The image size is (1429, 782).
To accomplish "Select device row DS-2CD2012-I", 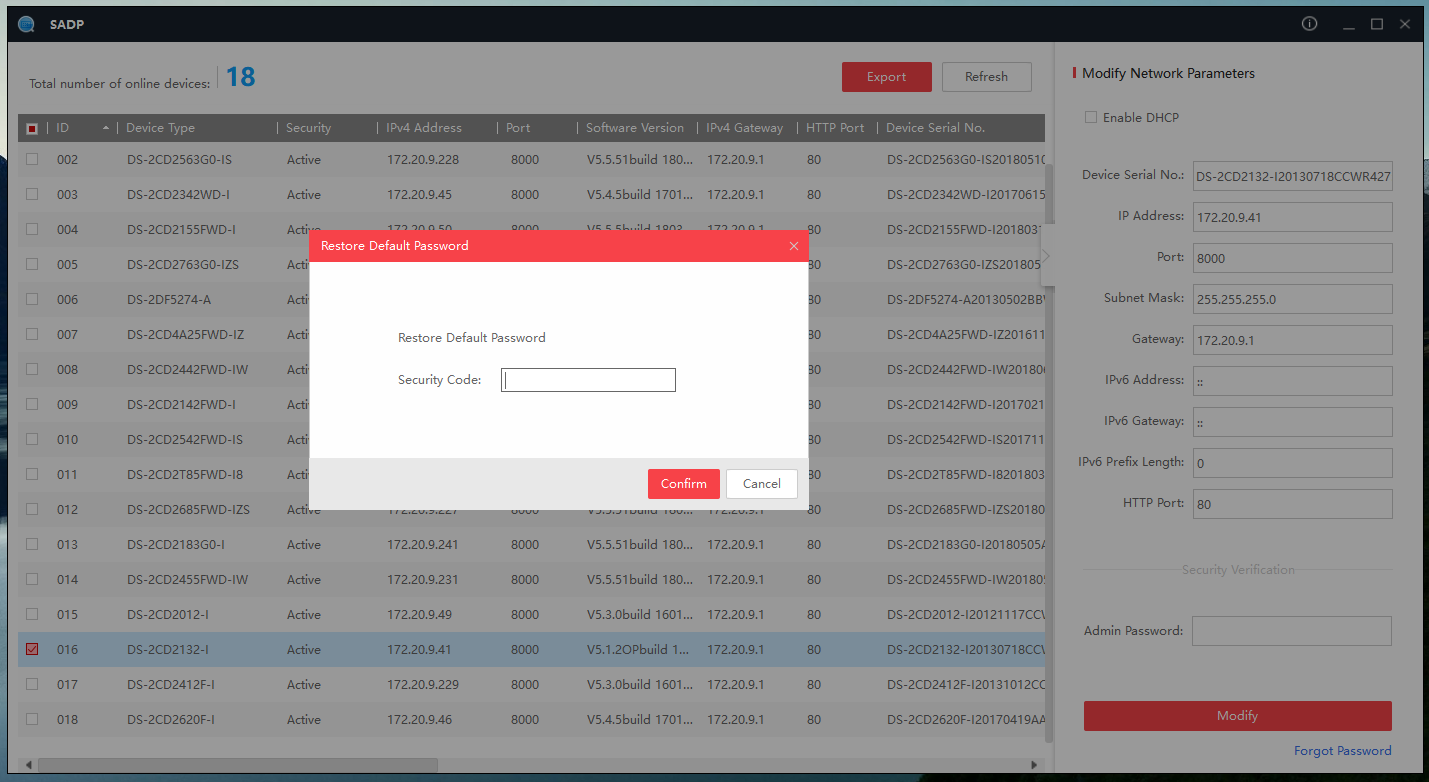I will pos(531,614).
